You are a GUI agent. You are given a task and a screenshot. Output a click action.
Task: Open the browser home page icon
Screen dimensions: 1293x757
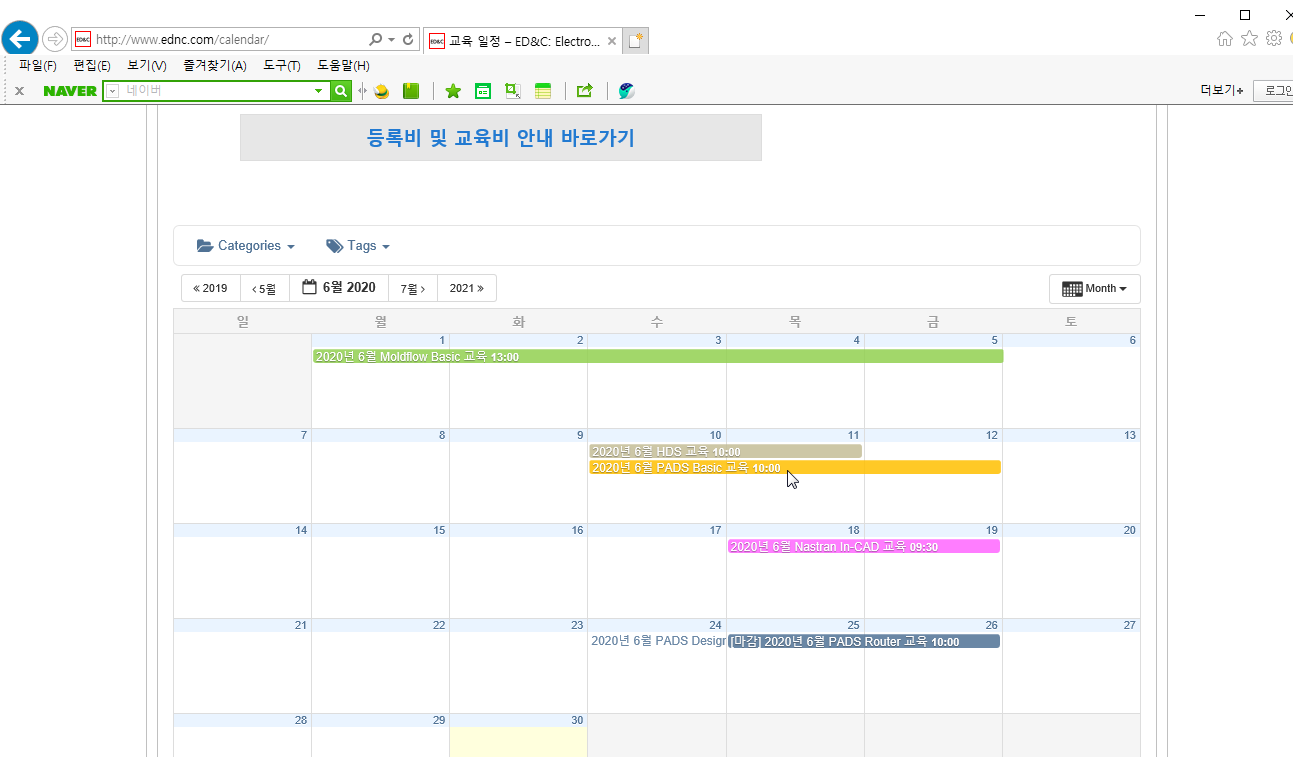1225,39
